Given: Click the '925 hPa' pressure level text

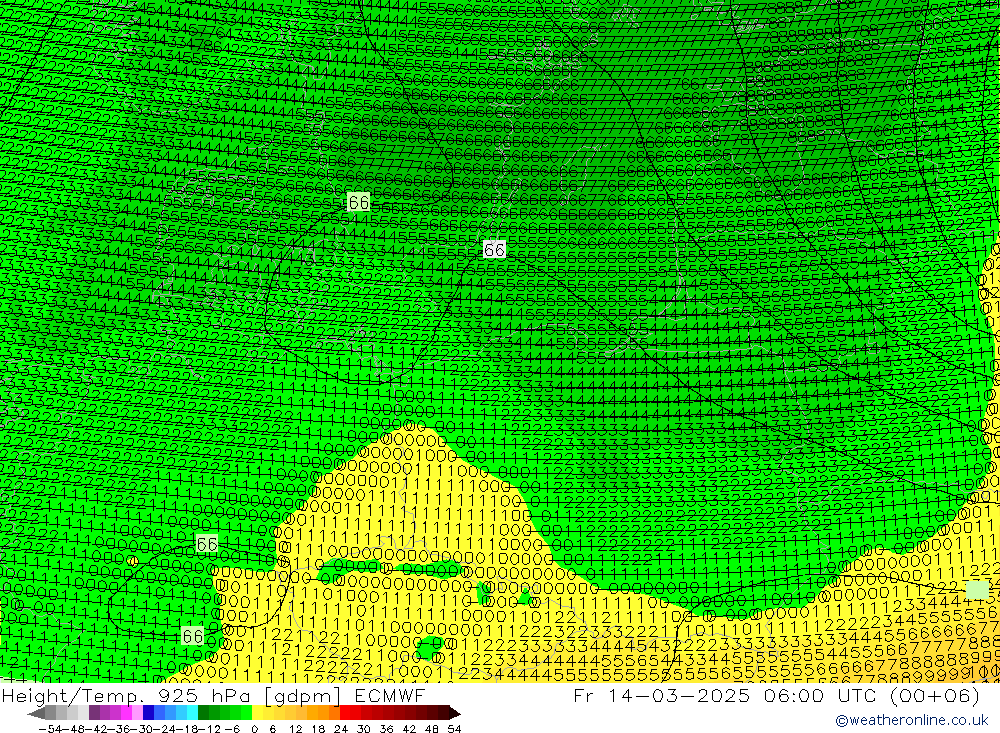Looking at the screenshot, I should tap(203, 695).
